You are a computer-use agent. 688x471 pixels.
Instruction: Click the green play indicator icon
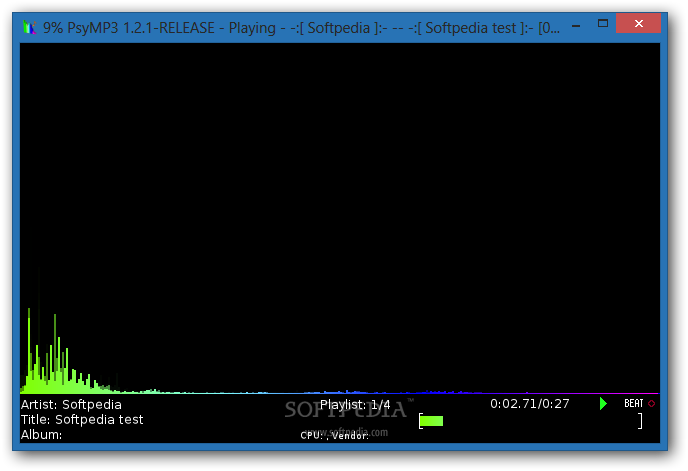click(x=603, y=403)
